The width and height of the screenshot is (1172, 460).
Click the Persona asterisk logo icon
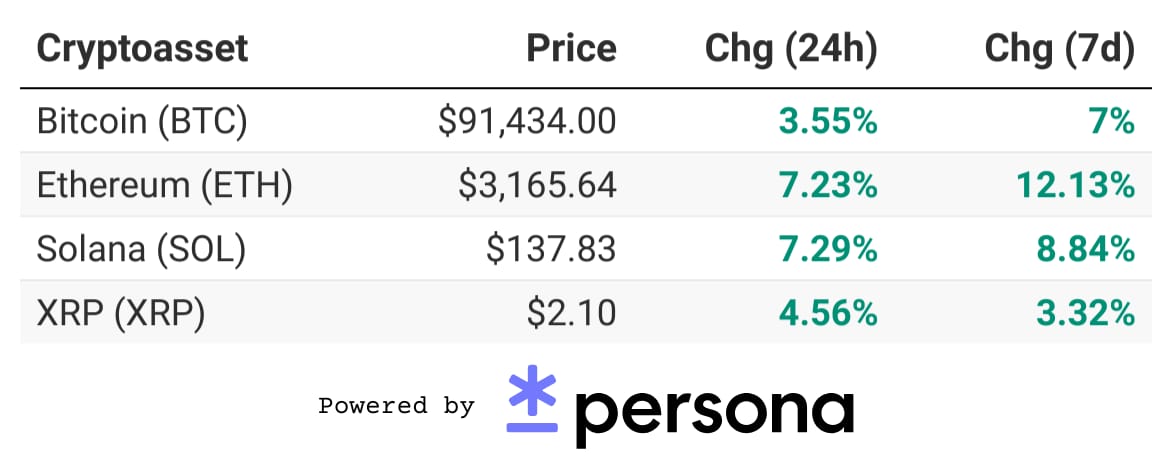(532, 398)
